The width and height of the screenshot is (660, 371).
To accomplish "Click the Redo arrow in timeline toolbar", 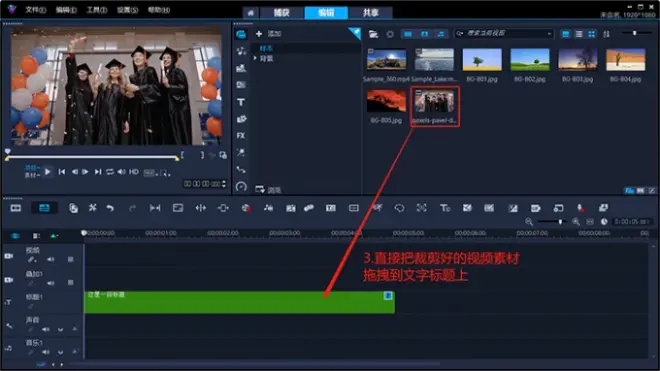I will click(x=132, y=208).
